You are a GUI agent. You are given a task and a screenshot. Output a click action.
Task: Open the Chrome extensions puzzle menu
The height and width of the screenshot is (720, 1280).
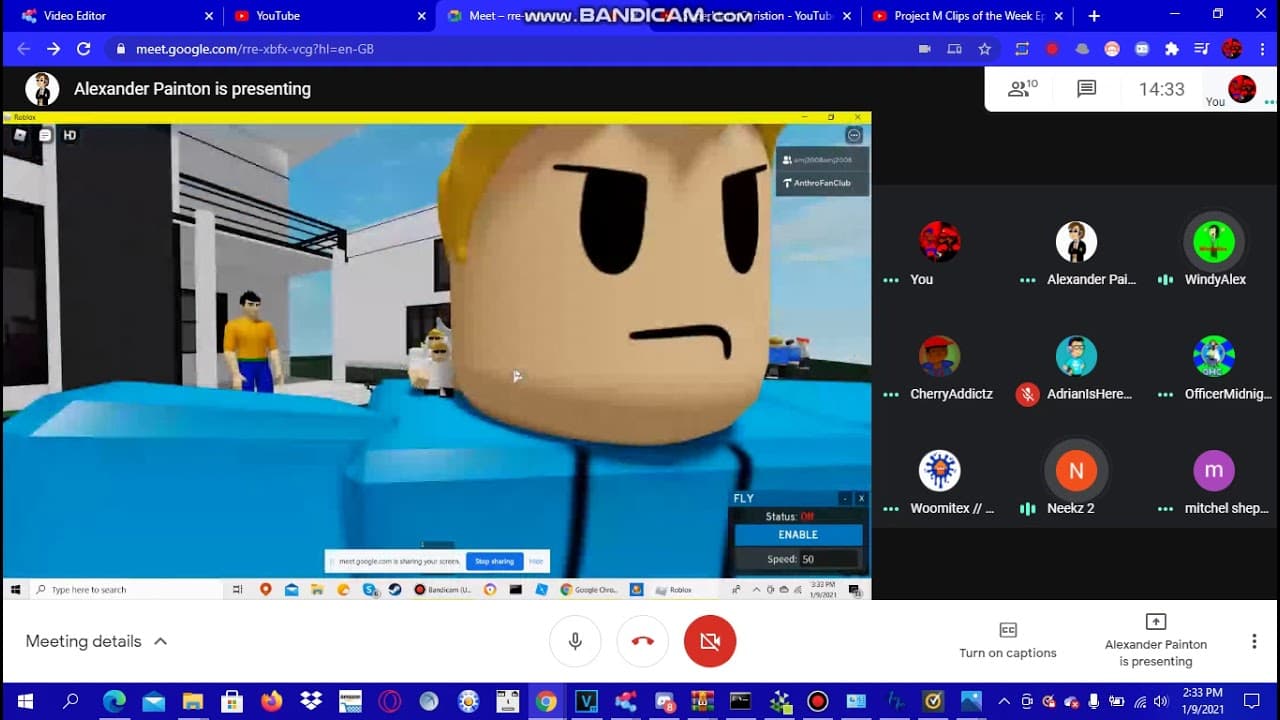pos(1172,48)
